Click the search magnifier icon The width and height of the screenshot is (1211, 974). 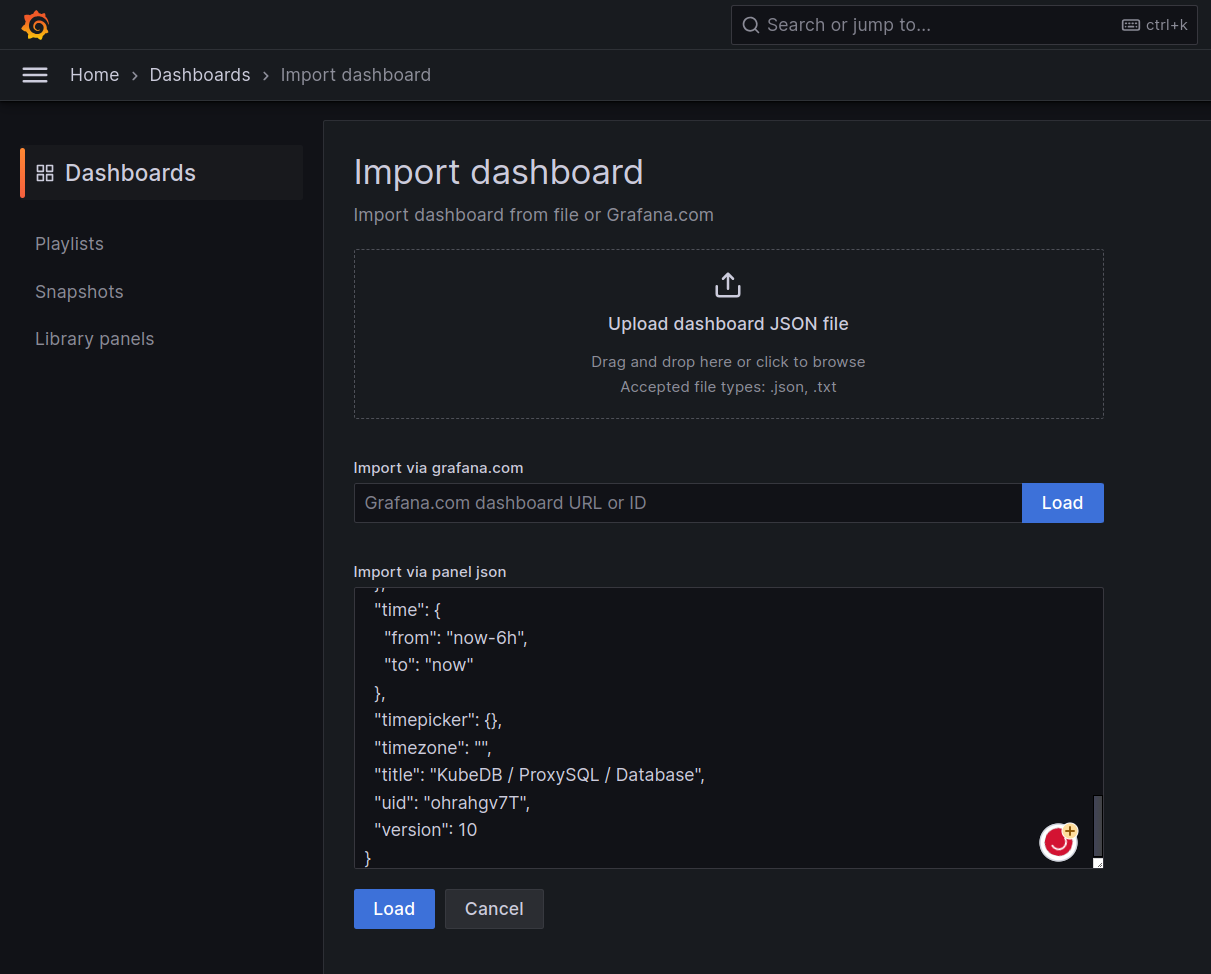pyautogui.click(x=751, y=25)
